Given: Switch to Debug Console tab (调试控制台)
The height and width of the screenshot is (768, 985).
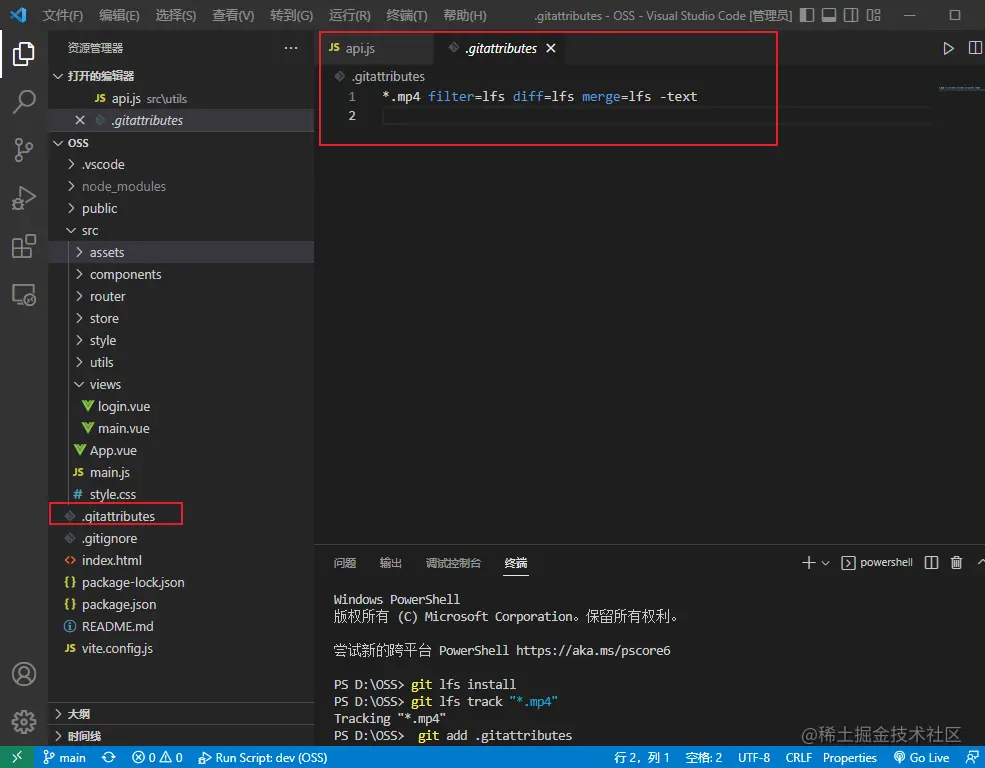Looking at the screenshot, I should (x=453, y=563).
